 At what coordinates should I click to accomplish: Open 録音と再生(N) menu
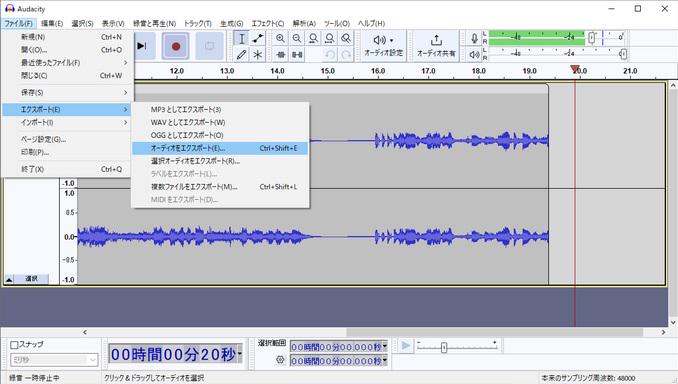(154, 23)
